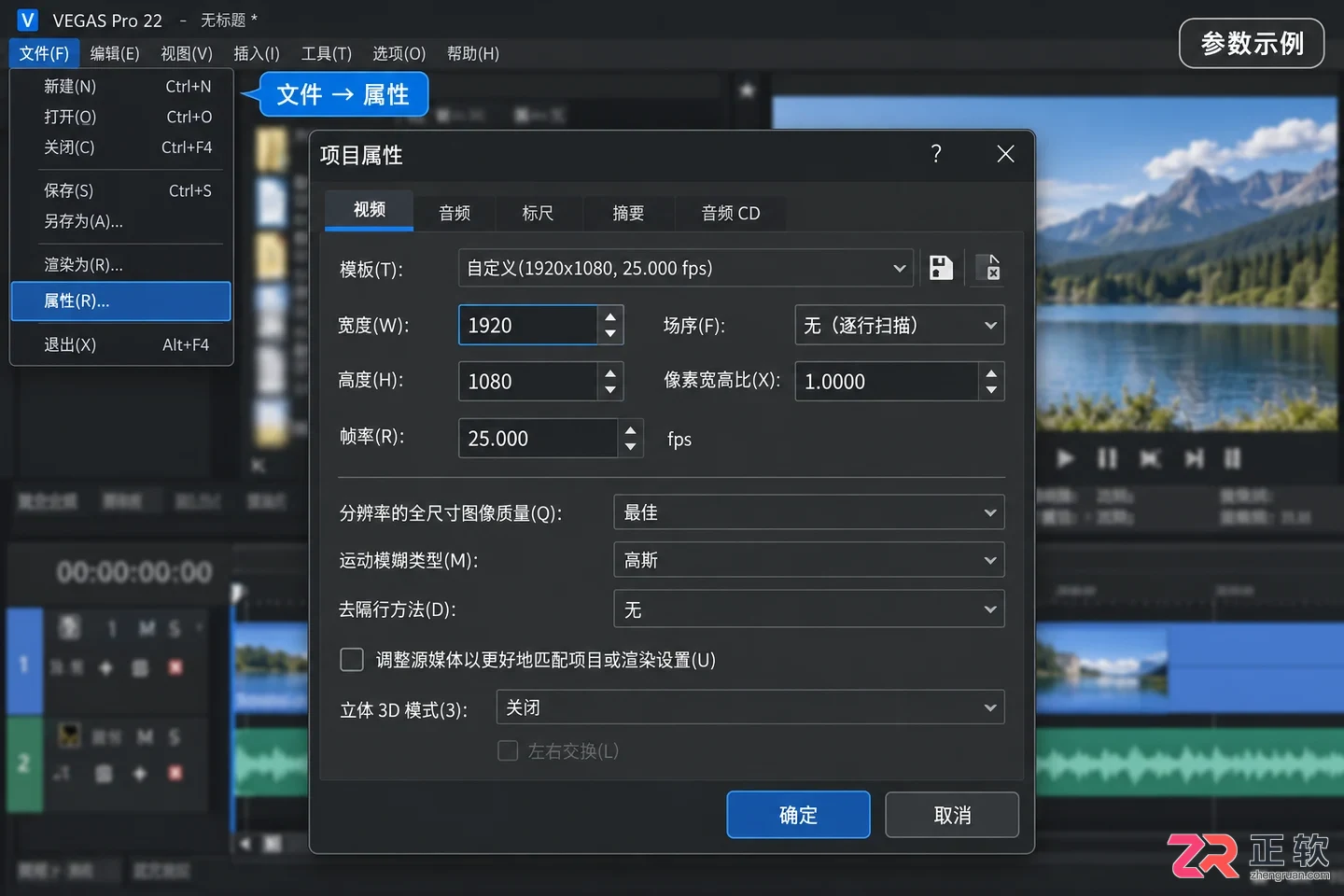This screenshot has height=896, width=1344.
Task: Click the 保存(S) menu entry
Action: pos(121,190)
